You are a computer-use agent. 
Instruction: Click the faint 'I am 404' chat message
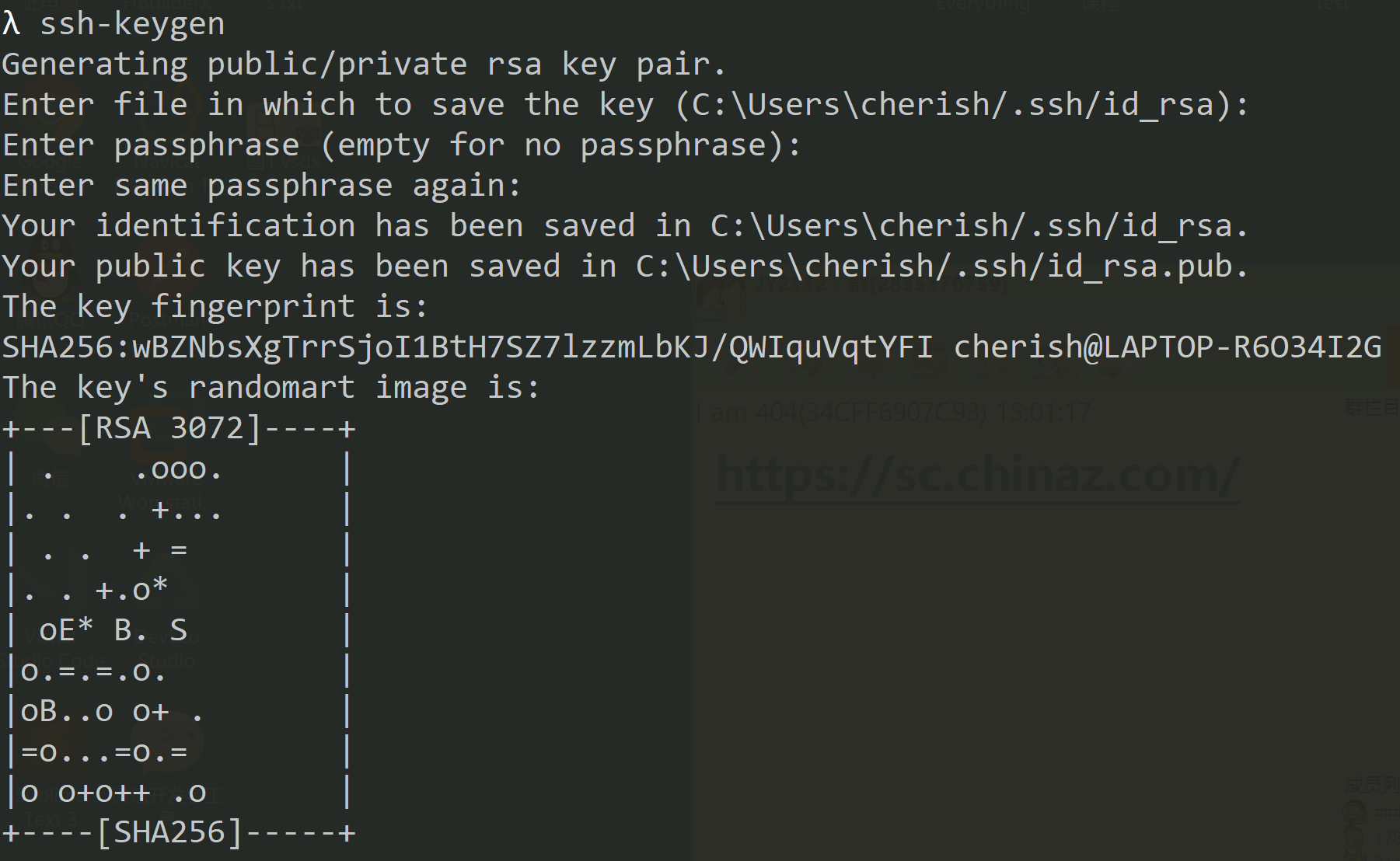pos(894,412)
